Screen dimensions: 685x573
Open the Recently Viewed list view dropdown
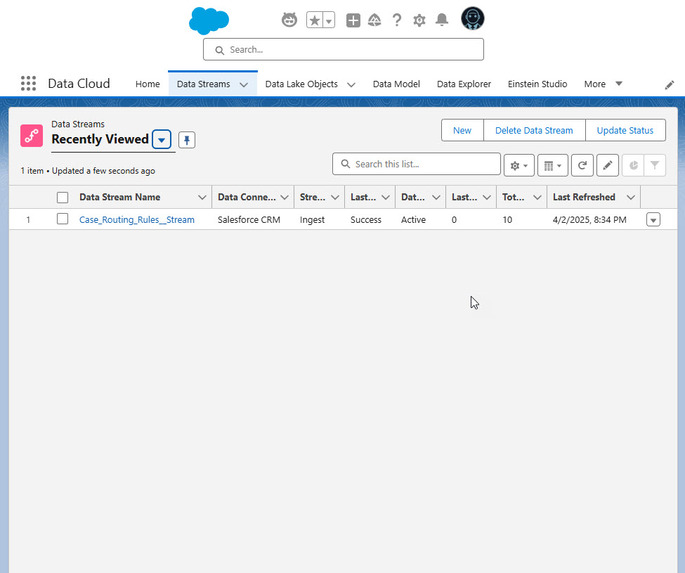point(162,140)
